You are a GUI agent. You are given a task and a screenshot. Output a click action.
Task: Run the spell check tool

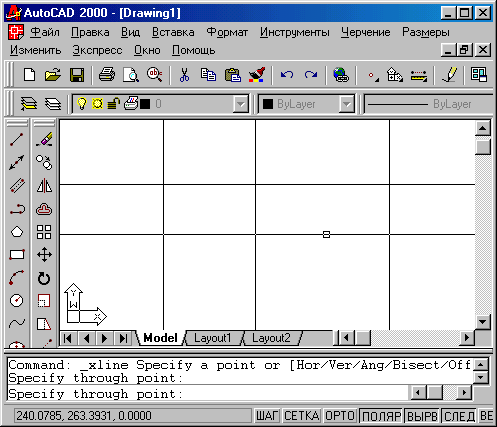click(155, 74)
